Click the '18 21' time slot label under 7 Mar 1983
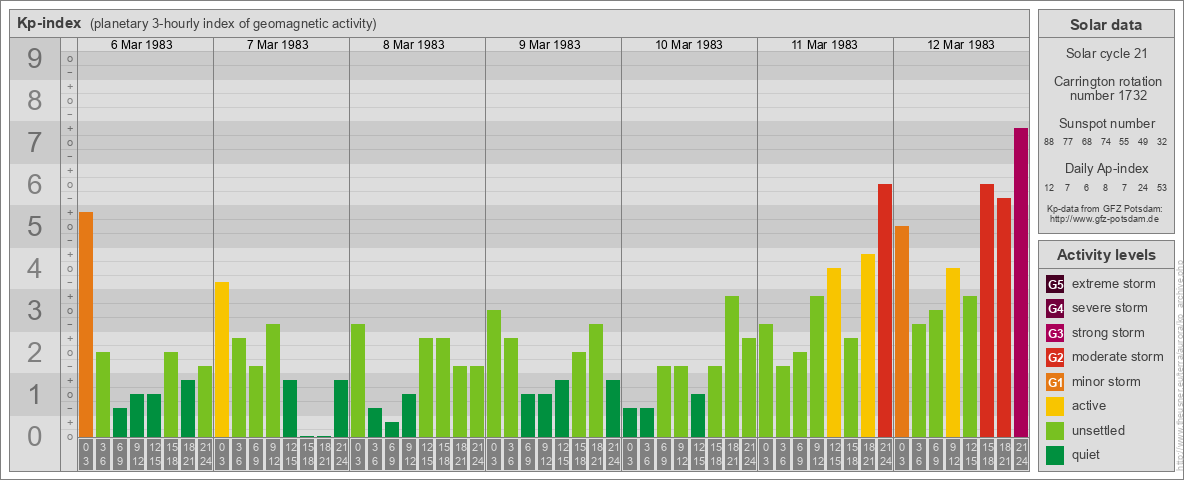1184x480 pixels. tap(324, 454)
